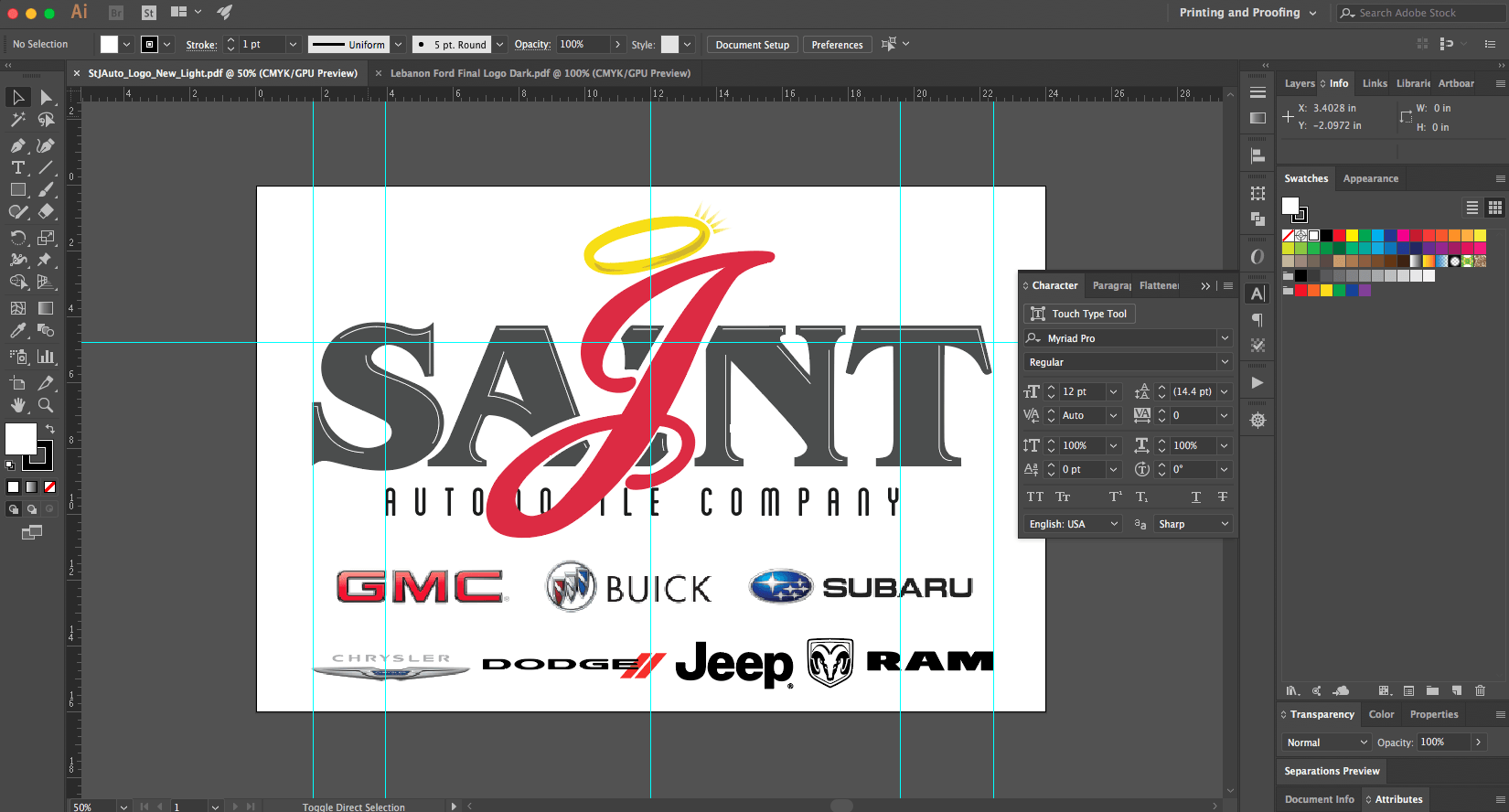Pick the Zoom tool in toolbar
Screen dimensions: 1509x812
[45, 405]
